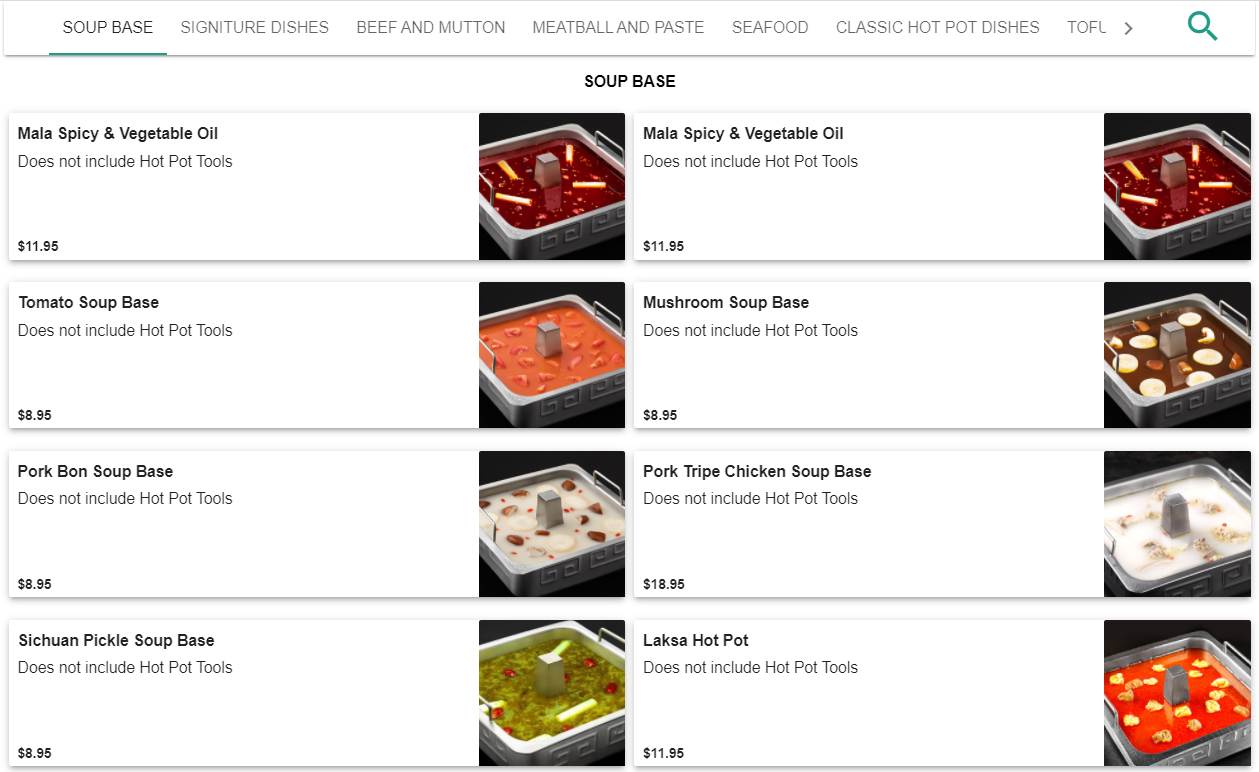View Pork Tripe Chicken Soup Base picture
This screenshot has height=772, width=1259.
click(x=1176, y=524)
